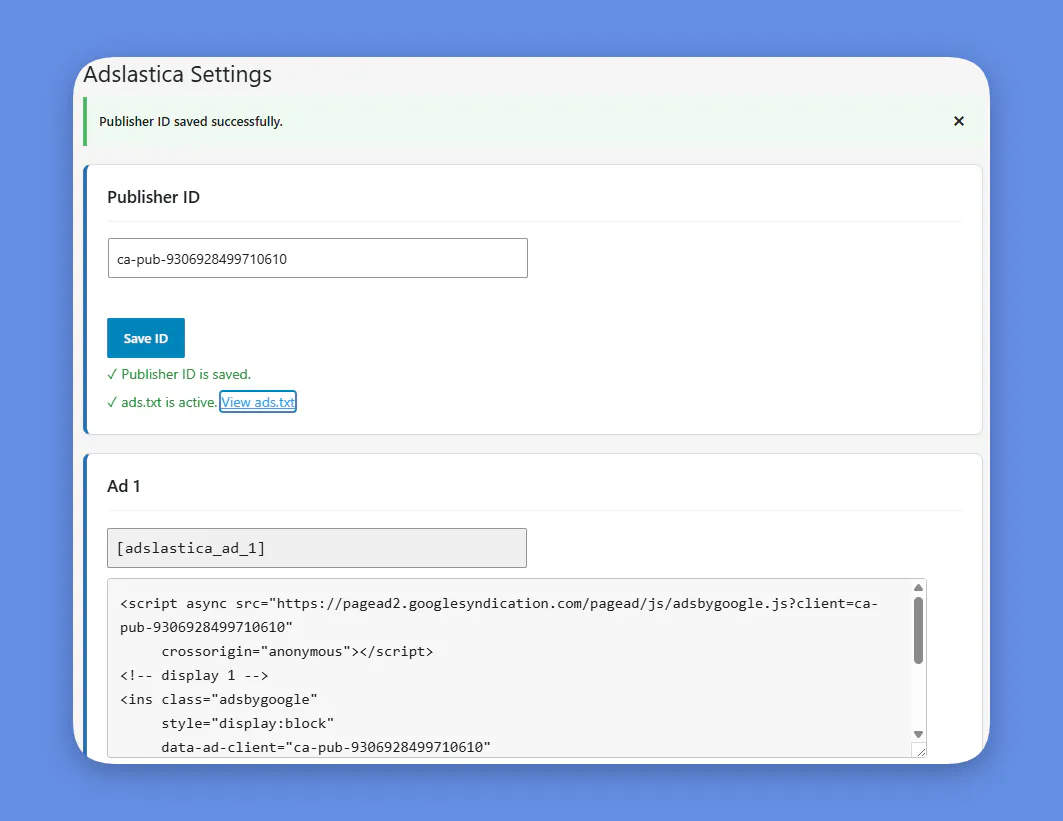1063x821 pixels.
Task: Click the Publisher ID input field
Action: point(317,258)
